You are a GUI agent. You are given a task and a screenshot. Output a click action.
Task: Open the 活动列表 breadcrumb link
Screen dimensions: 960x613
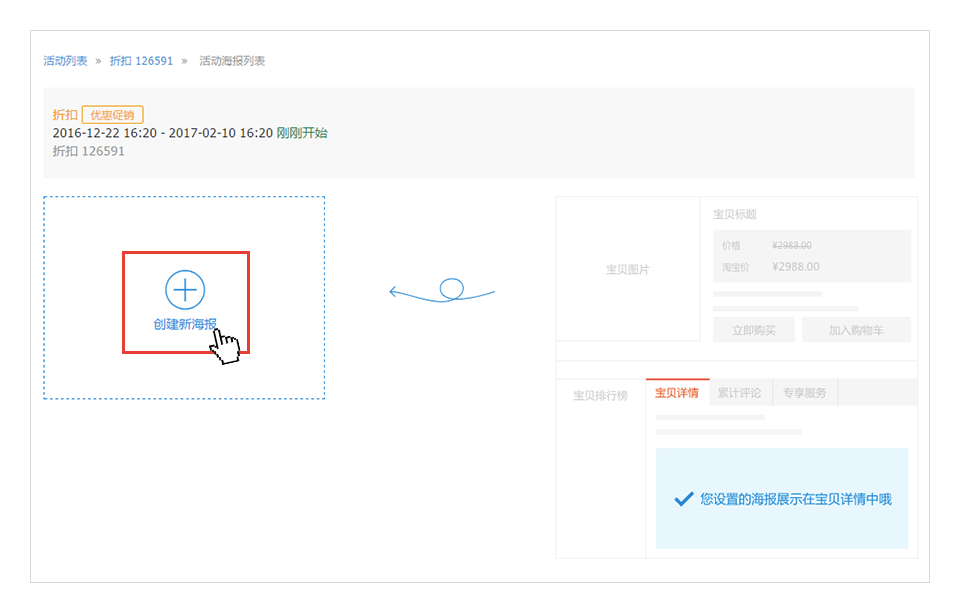(x=66, y=61)
